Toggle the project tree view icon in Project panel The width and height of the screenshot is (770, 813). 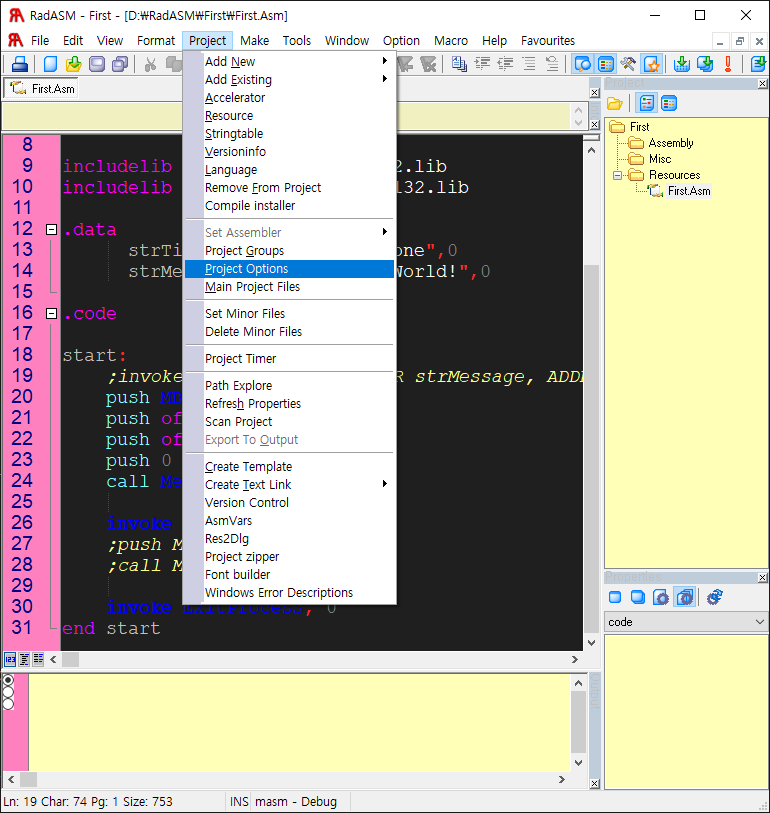[646, 103]
